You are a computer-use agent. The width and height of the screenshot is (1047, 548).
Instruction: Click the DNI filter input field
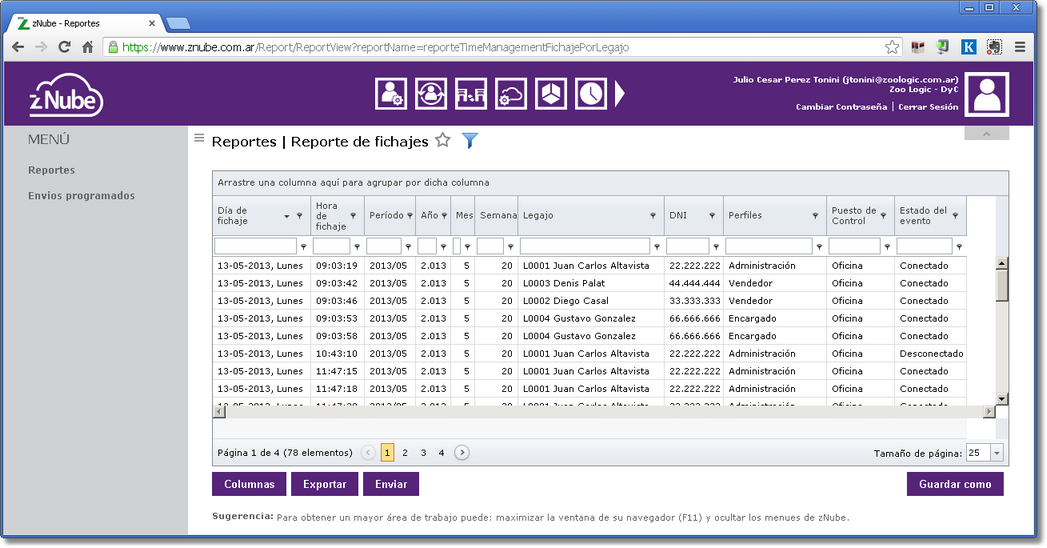click(687, 246)
